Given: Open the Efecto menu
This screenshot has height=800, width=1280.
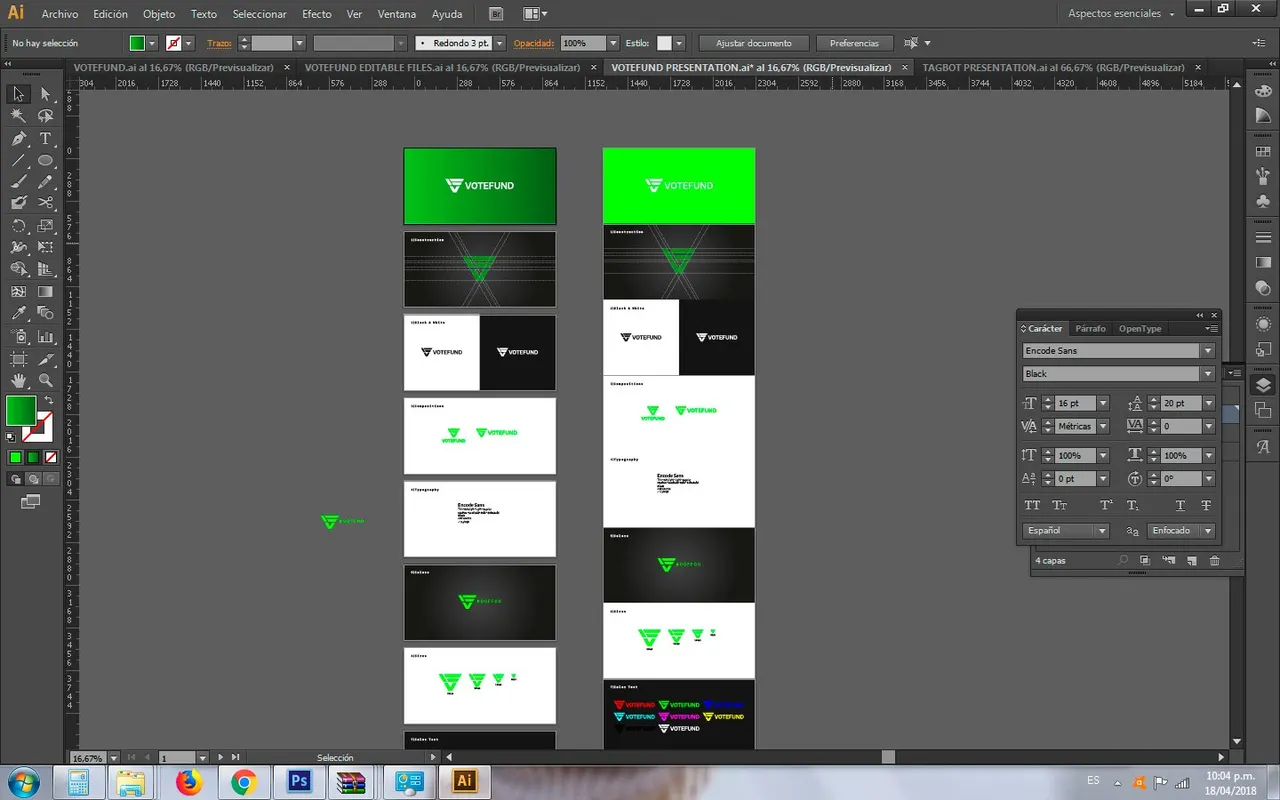Looking at the screenshot, I should 317,14.
